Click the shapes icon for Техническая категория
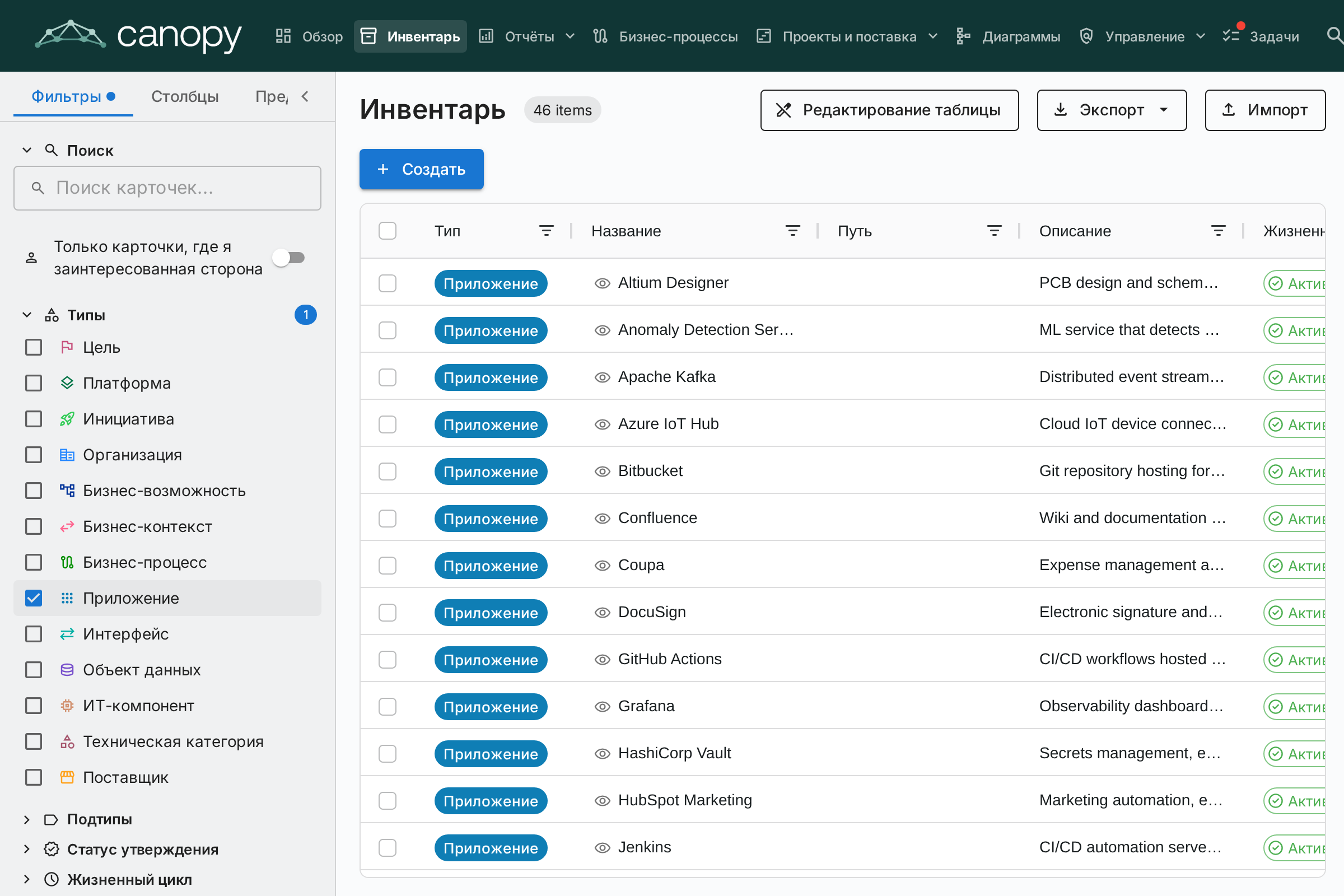 tap(67, 741)
